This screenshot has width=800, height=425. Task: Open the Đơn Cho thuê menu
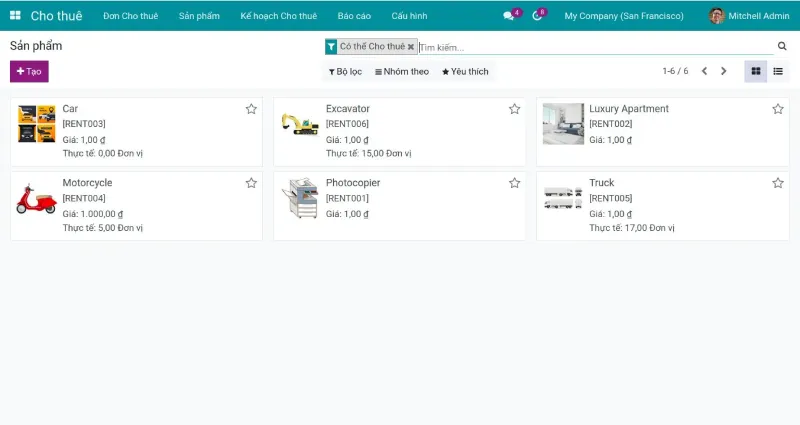pyautogui.click(x=128, y=16)
